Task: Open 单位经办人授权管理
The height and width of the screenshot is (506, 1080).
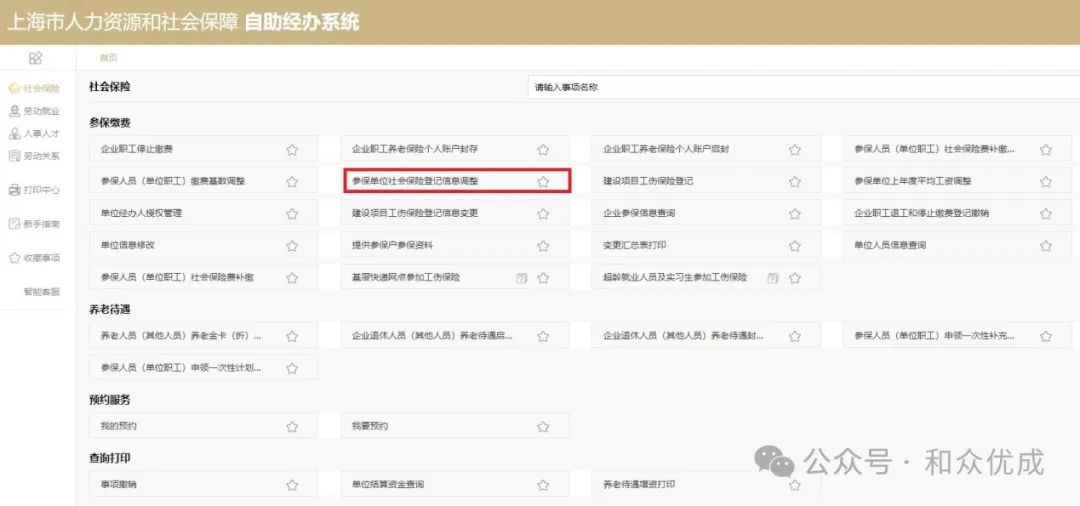Action: pos(204,213)
